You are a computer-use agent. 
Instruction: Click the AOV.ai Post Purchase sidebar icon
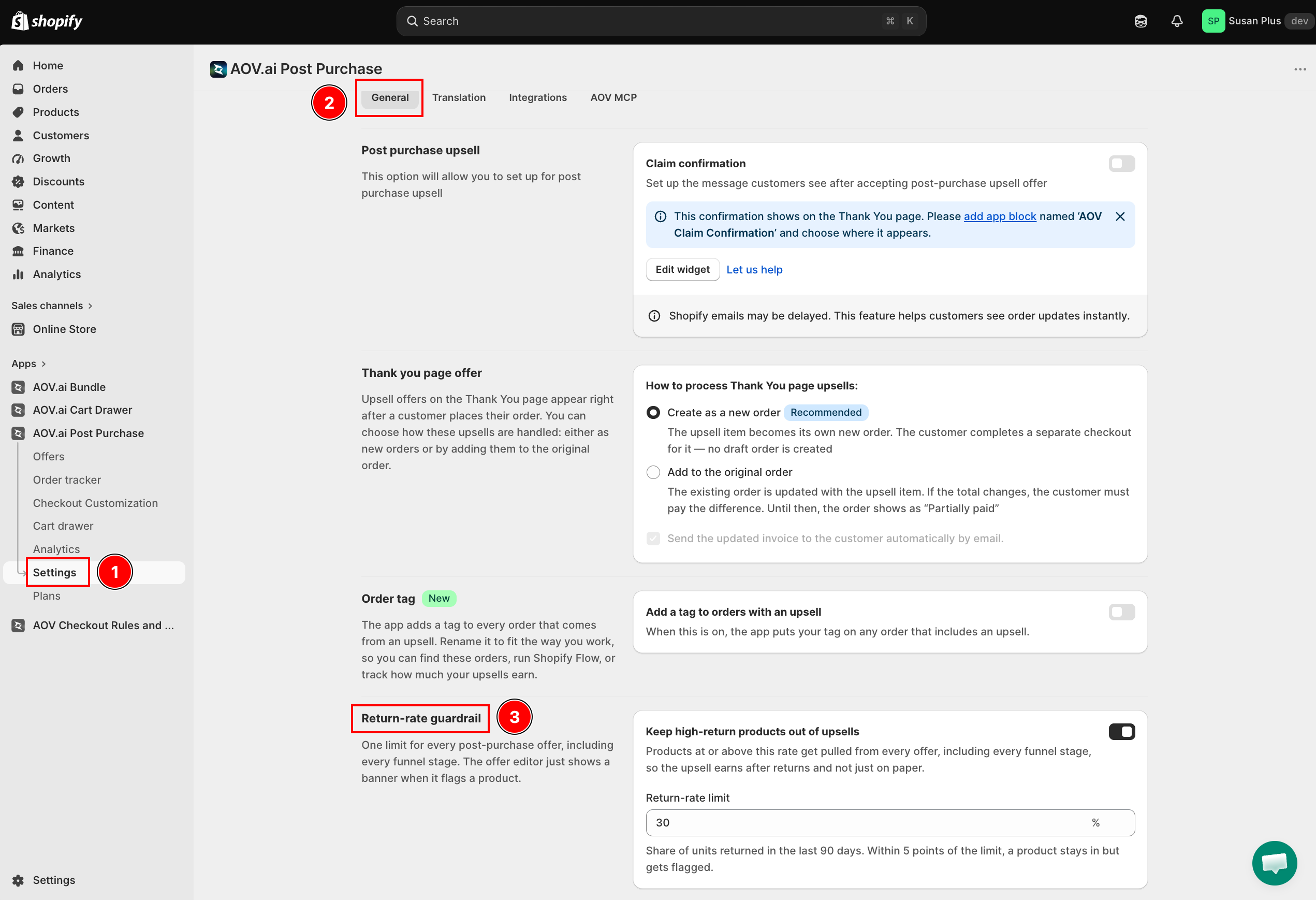[18, 433]
